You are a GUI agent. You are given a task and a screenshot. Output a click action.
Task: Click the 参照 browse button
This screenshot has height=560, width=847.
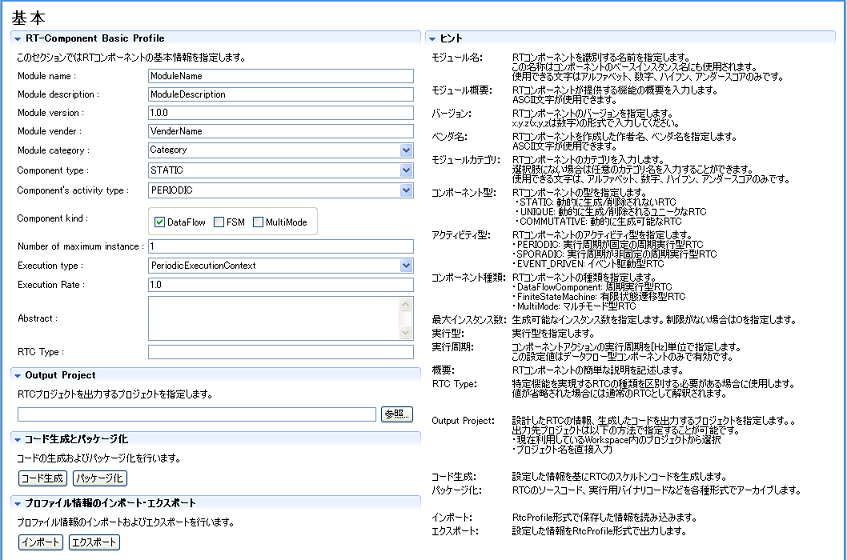pyautogui.click(x=396, y=414)
